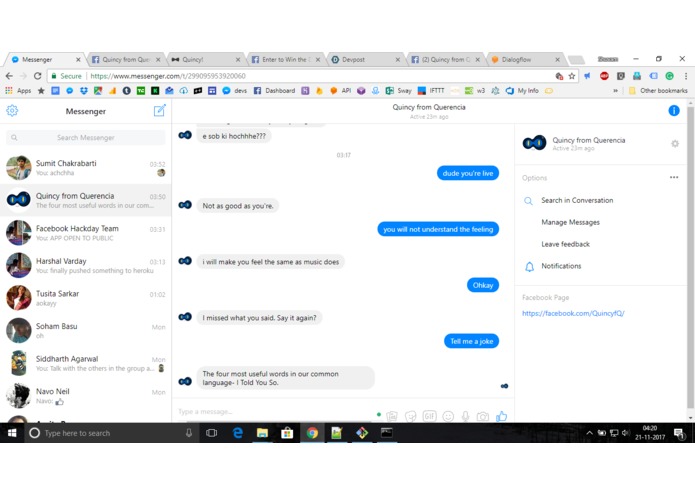
Task: Open the My Info bookmark
Action: pyautogui.click(x=523, y=90)
